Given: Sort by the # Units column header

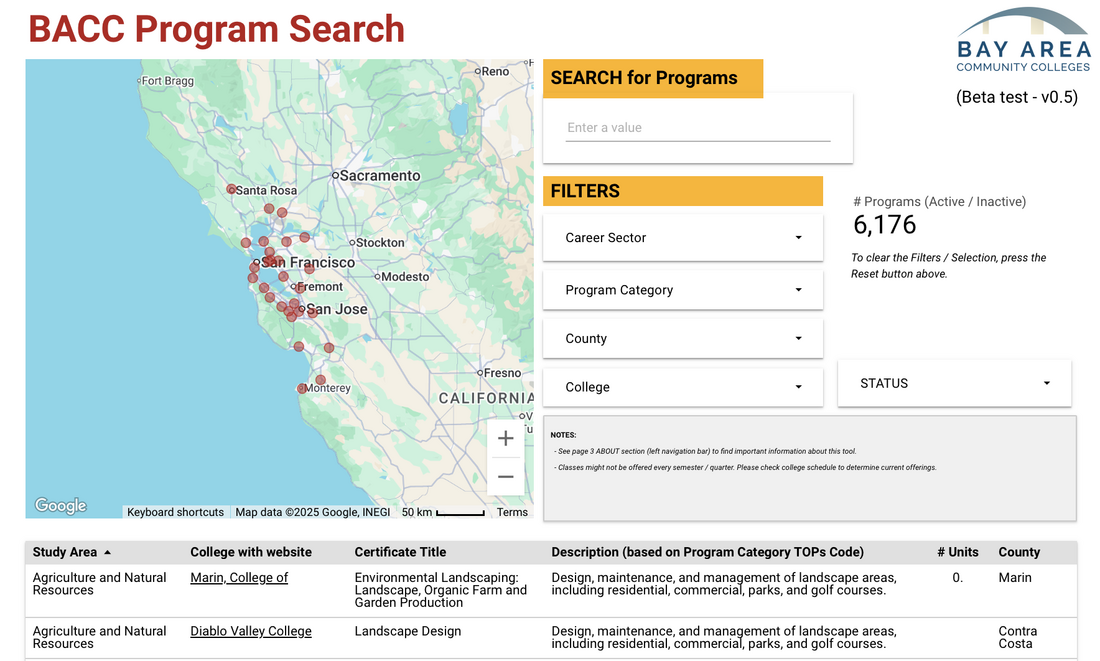Looking at the screenshot, I should click(957, 552).
